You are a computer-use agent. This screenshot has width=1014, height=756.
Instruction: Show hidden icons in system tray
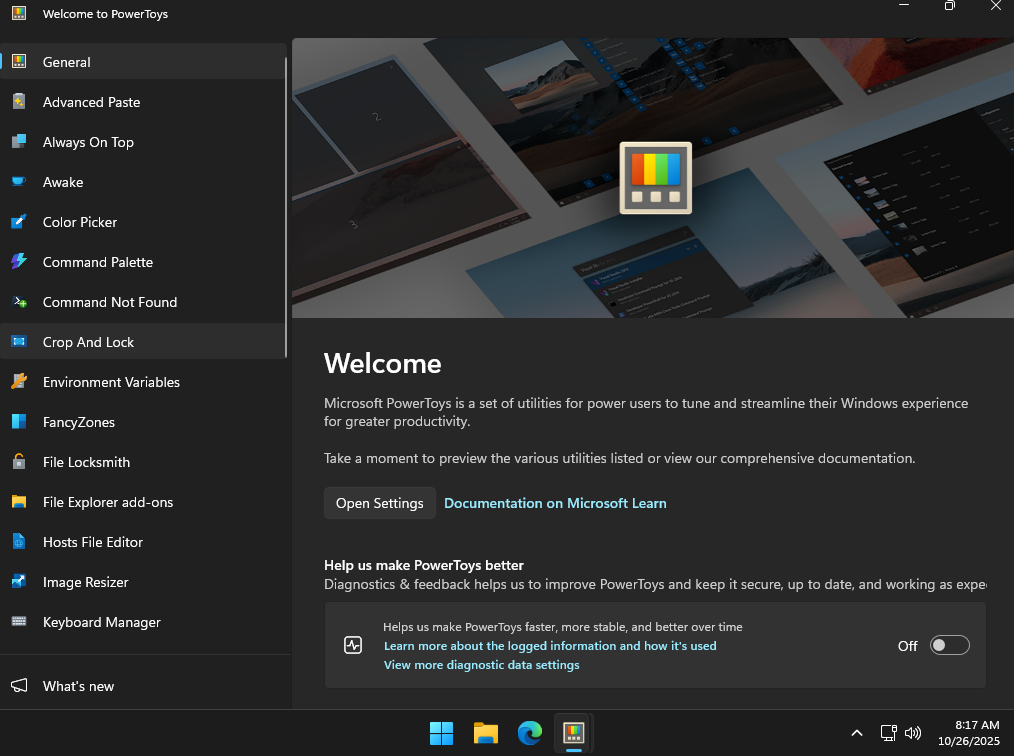(x=856, y=733)
